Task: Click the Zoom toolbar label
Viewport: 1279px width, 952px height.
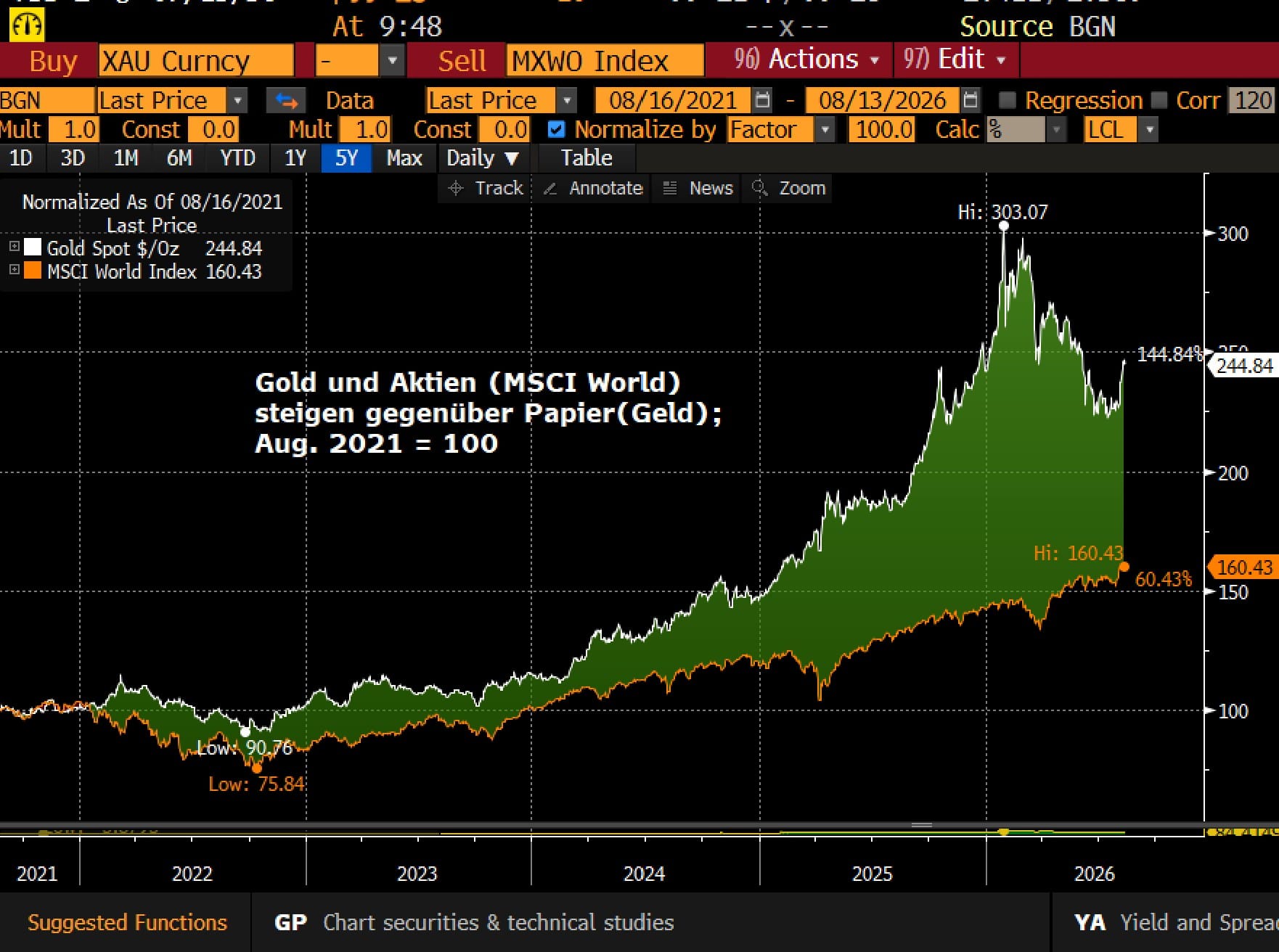Action: (802, 189)
